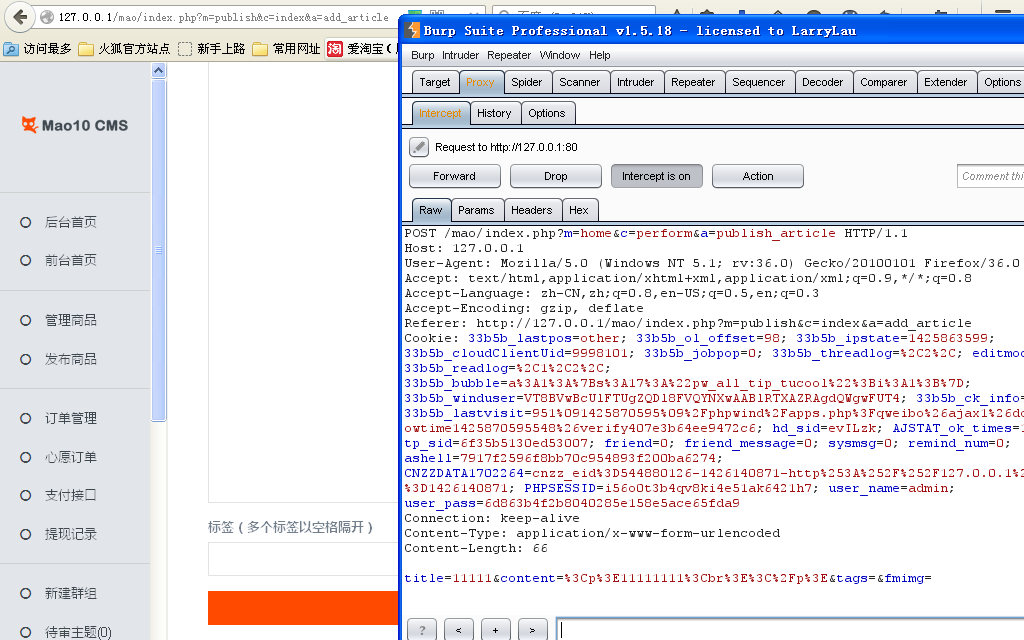Open 支付接口 in the sidebar
This screenshot has height=640, width=1024.
click(x=71, y=495)
